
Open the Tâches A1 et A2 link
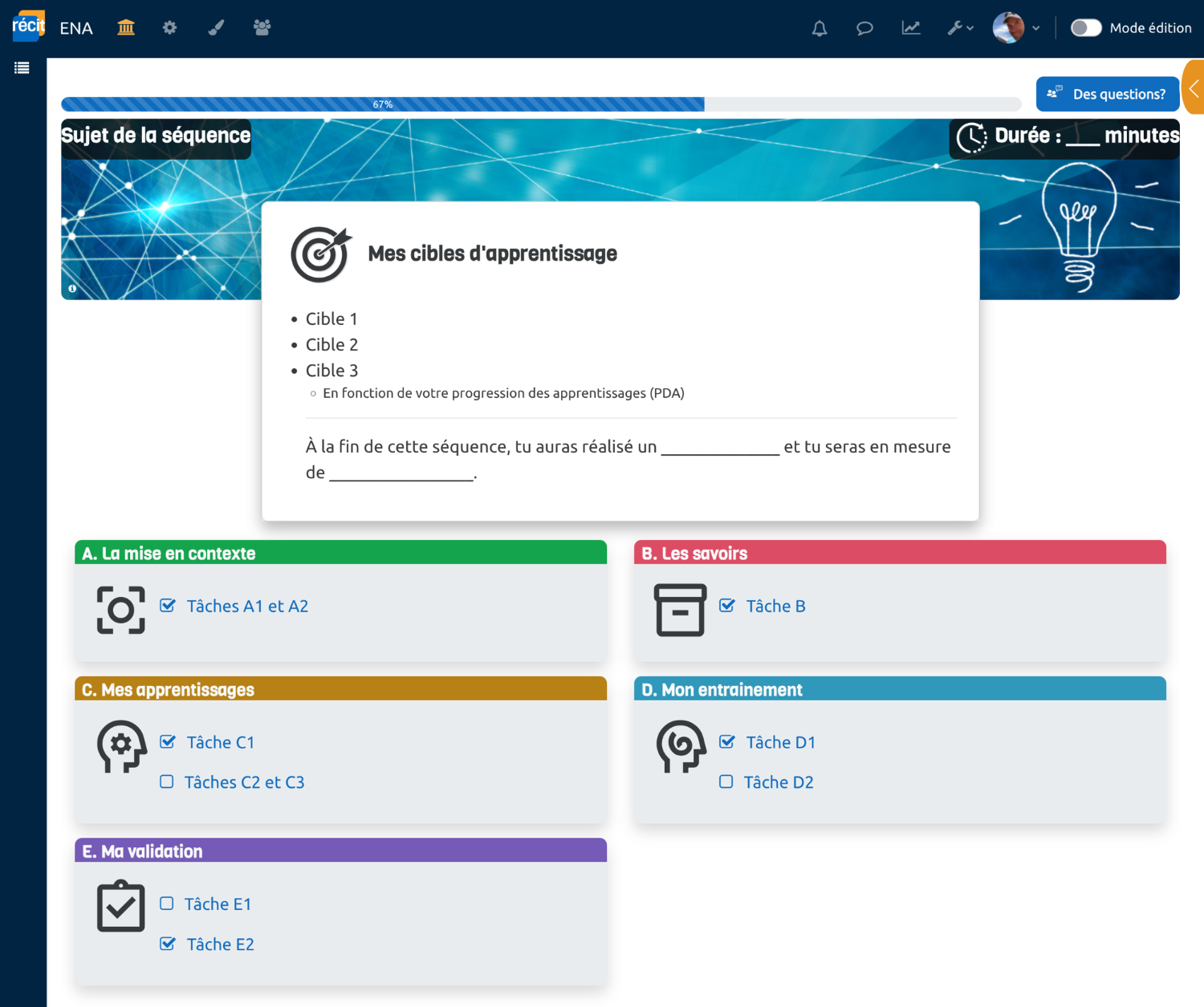247,607
